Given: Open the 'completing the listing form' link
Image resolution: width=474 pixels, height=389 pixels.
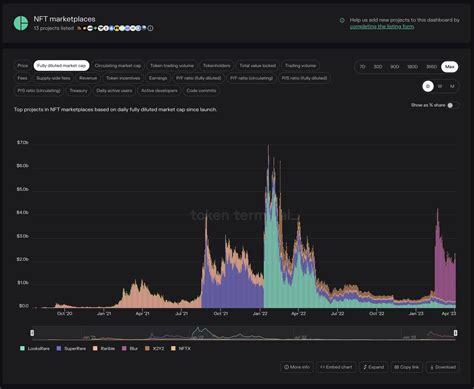Looking at the screenshot, I should (x=382, y=26).
